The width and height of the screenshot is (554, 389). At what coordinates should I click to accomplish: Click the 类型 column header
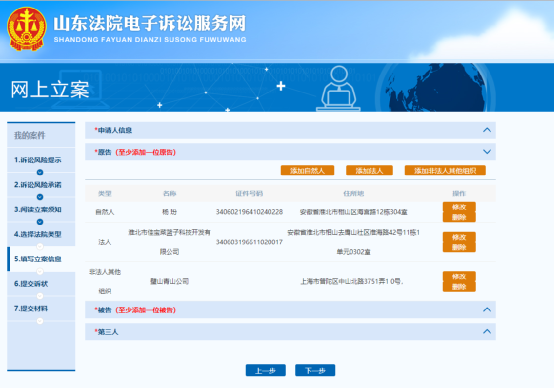tap(105, 194)
